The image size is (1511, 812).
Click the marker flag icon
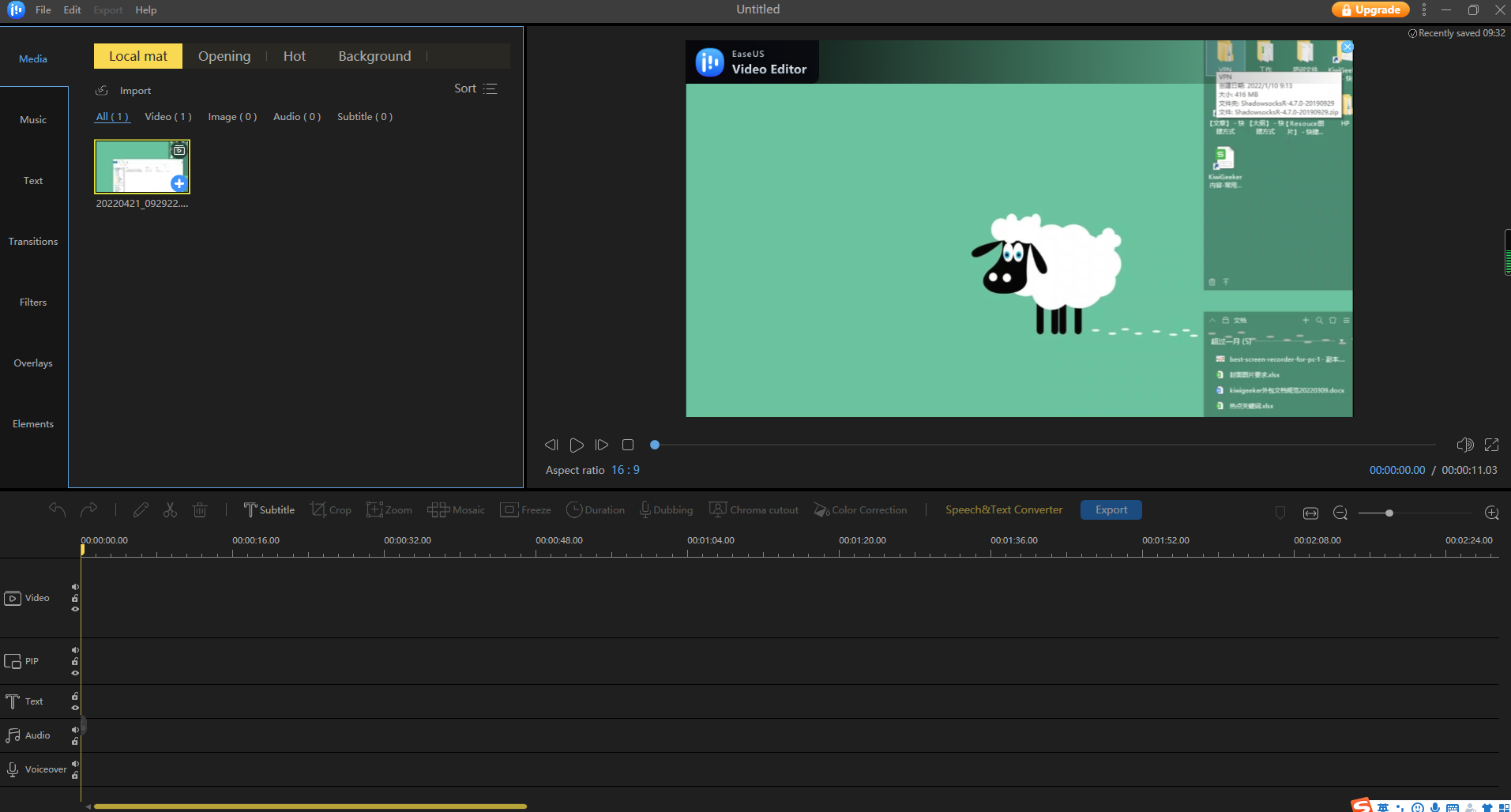1280,513
